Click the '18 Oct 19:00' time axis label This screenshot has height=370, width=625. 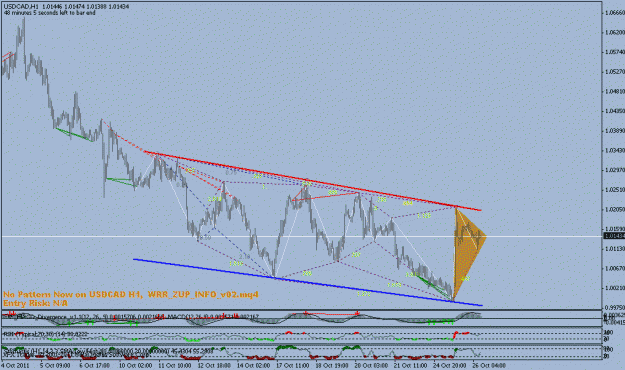coord(332,365)
